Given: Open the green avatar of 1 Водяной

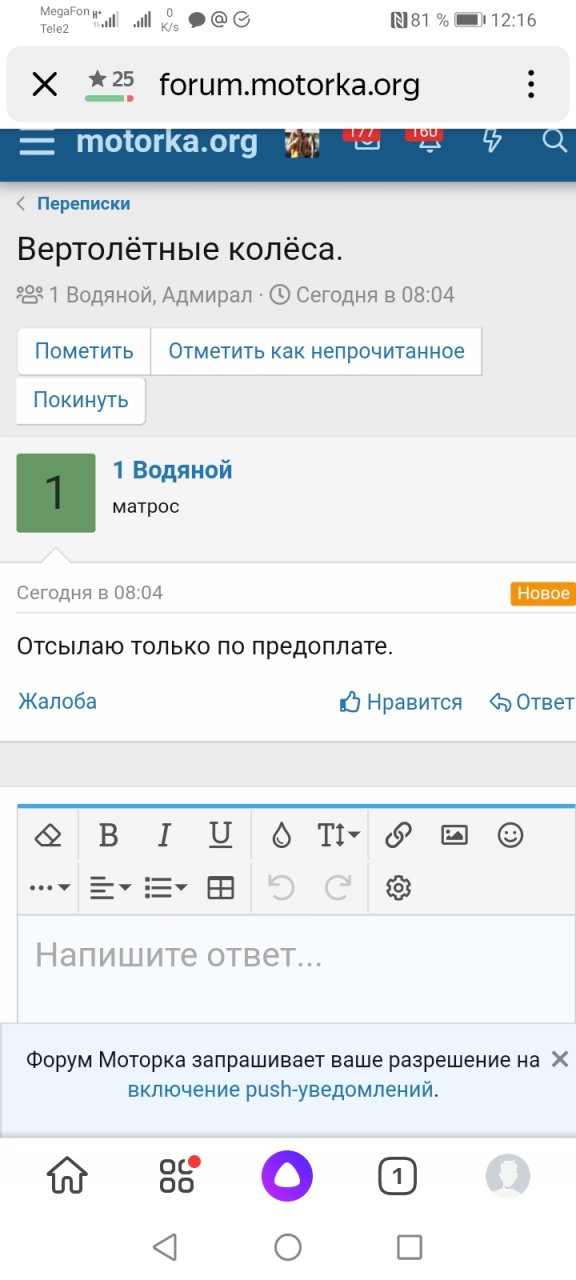Looking at the screenshot, I should coord(56,493).
